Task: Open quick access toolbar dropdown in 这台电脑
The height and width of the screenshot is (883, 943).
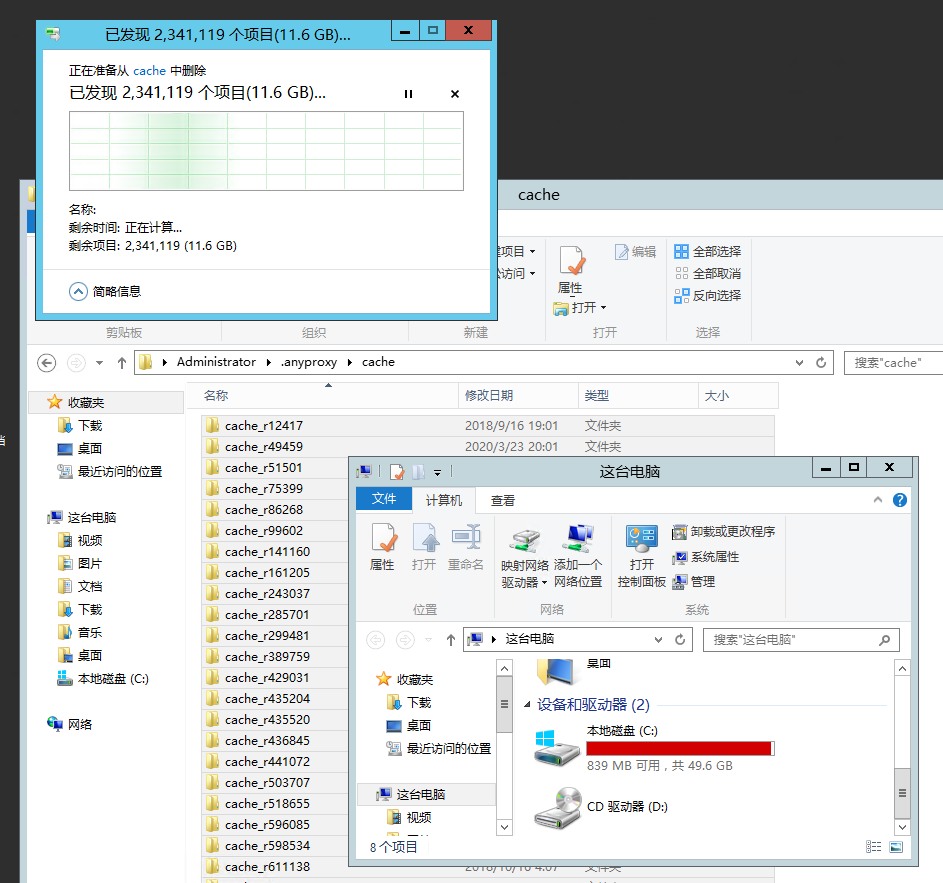Action: coord(438,473)
